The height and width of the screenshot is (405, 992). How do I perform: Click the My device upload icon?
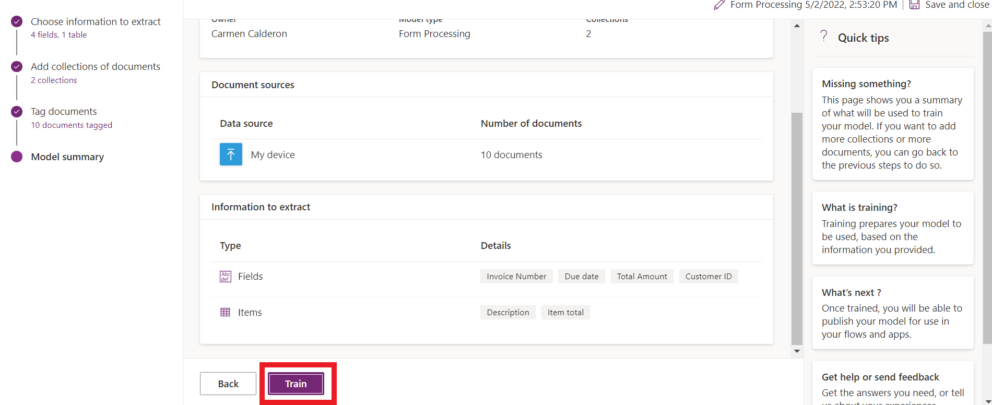231,155
